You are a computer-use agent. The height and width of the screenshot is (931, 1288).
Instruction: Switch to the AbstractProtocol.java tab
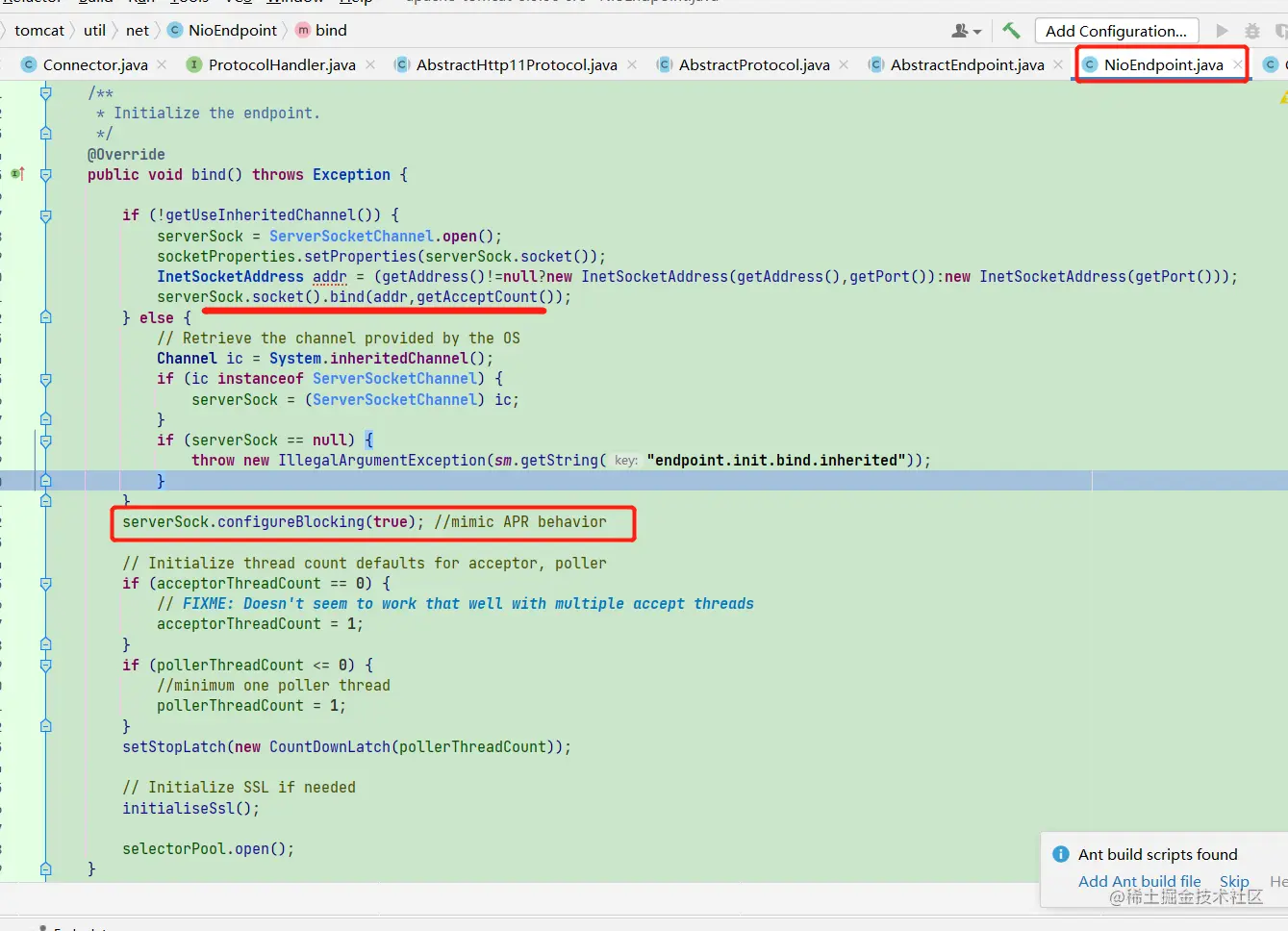[754, 64]
